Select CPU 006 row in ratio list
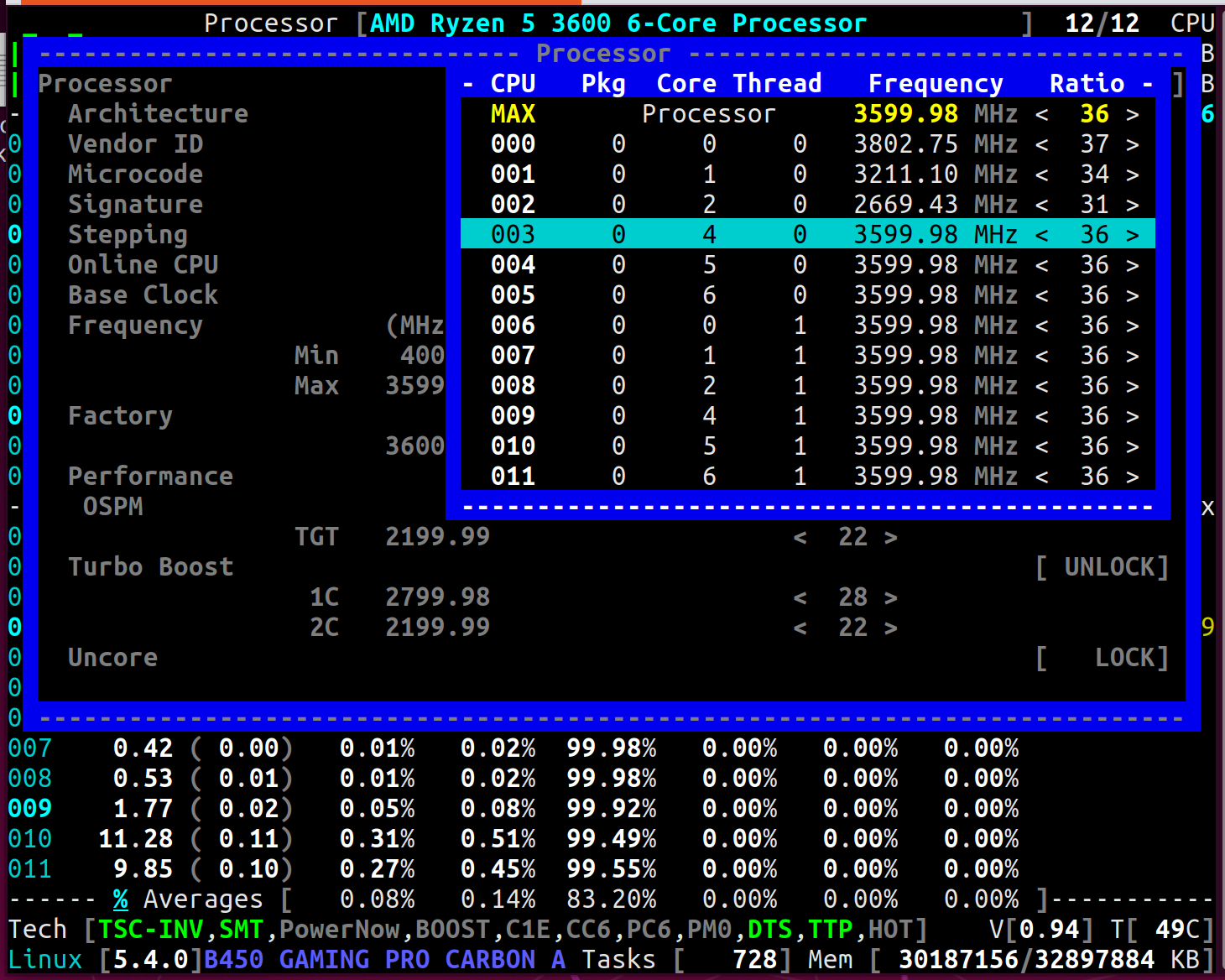The image size is (1225, 980). (x=808, y=325)
